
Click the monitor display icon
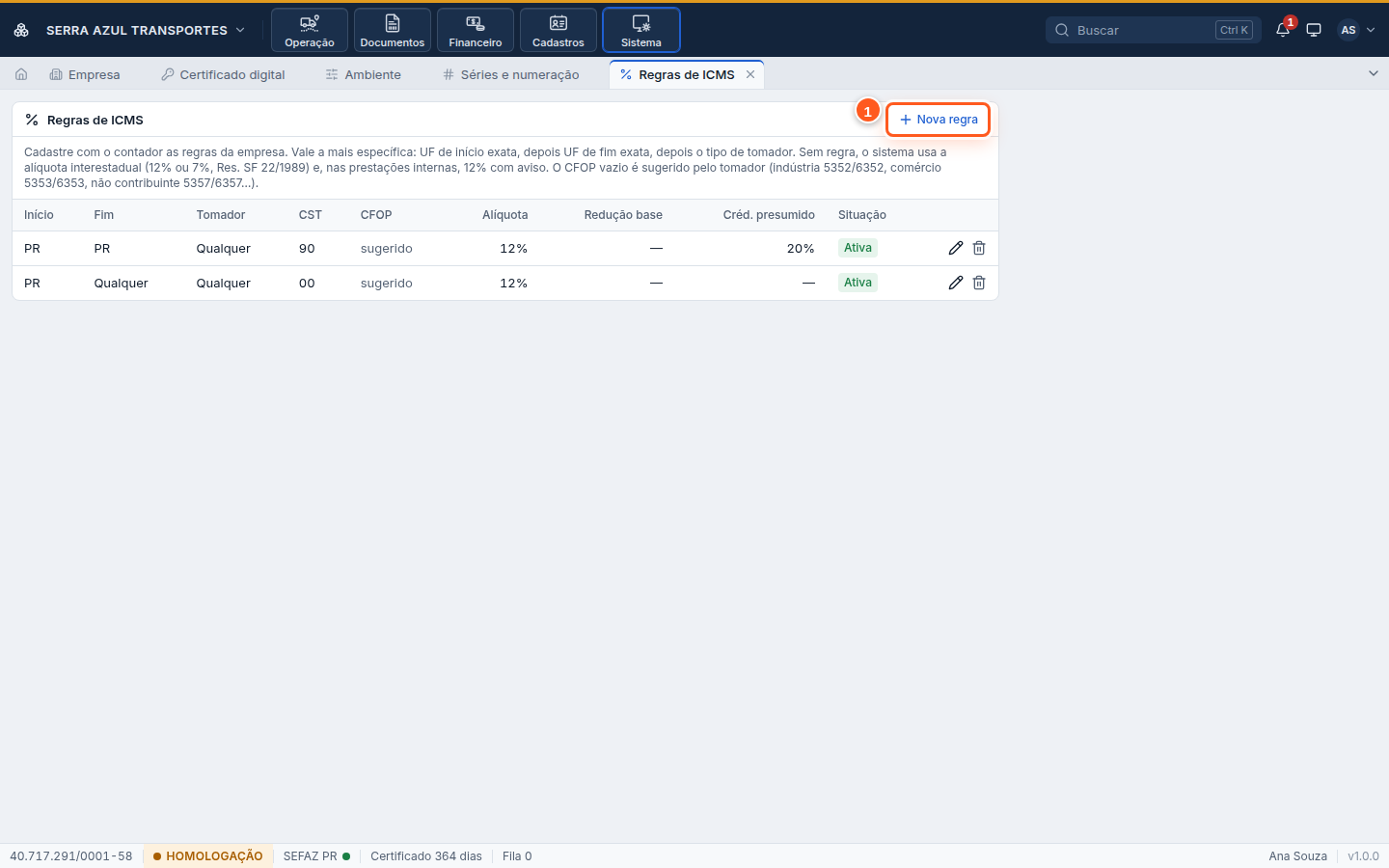pos(1314,30)
